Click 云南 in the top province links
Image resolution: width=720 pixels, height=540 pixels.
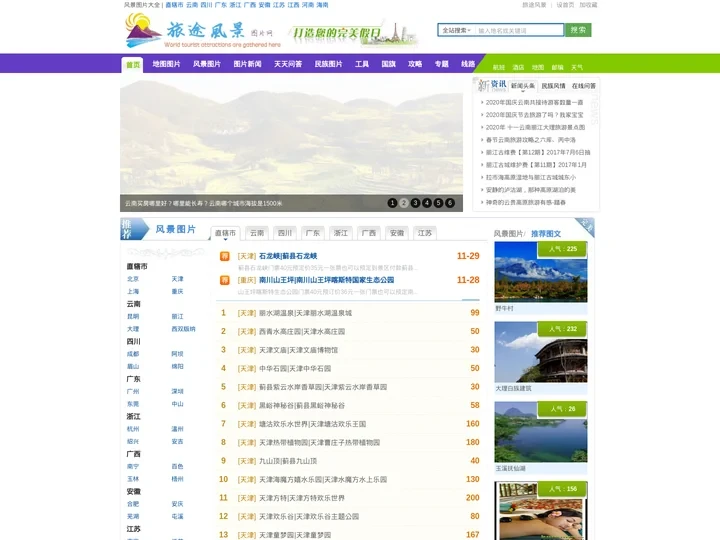coord(192,5)
